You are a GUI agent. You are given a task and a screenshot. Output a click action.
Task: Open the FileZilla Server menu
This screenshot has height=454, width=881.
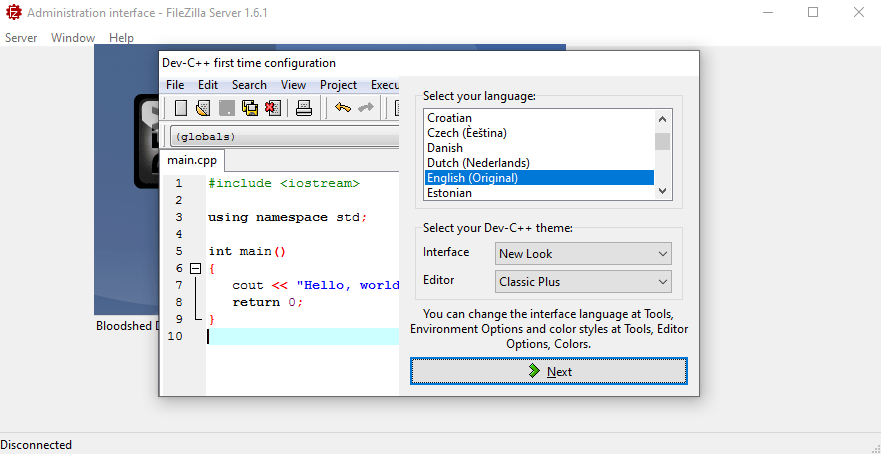coord(21,38)
